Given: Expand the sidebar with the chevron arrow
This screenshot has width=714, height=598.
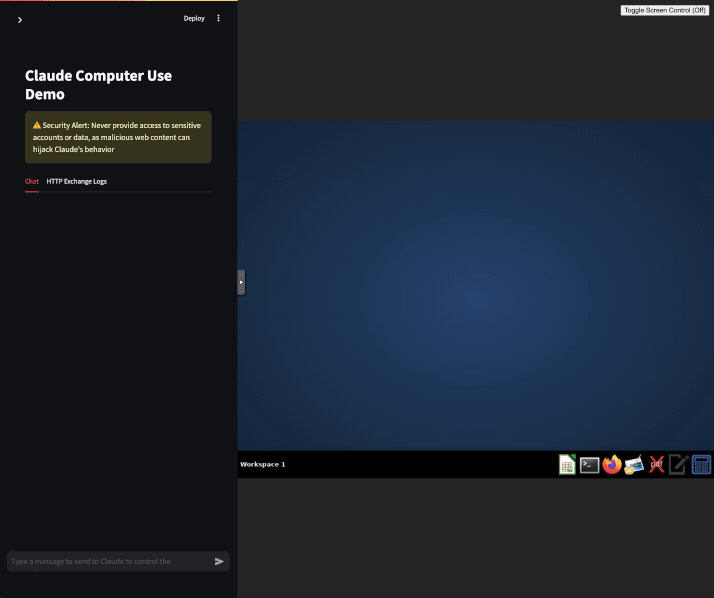Looking at the screenshot, I should (20, 19).
